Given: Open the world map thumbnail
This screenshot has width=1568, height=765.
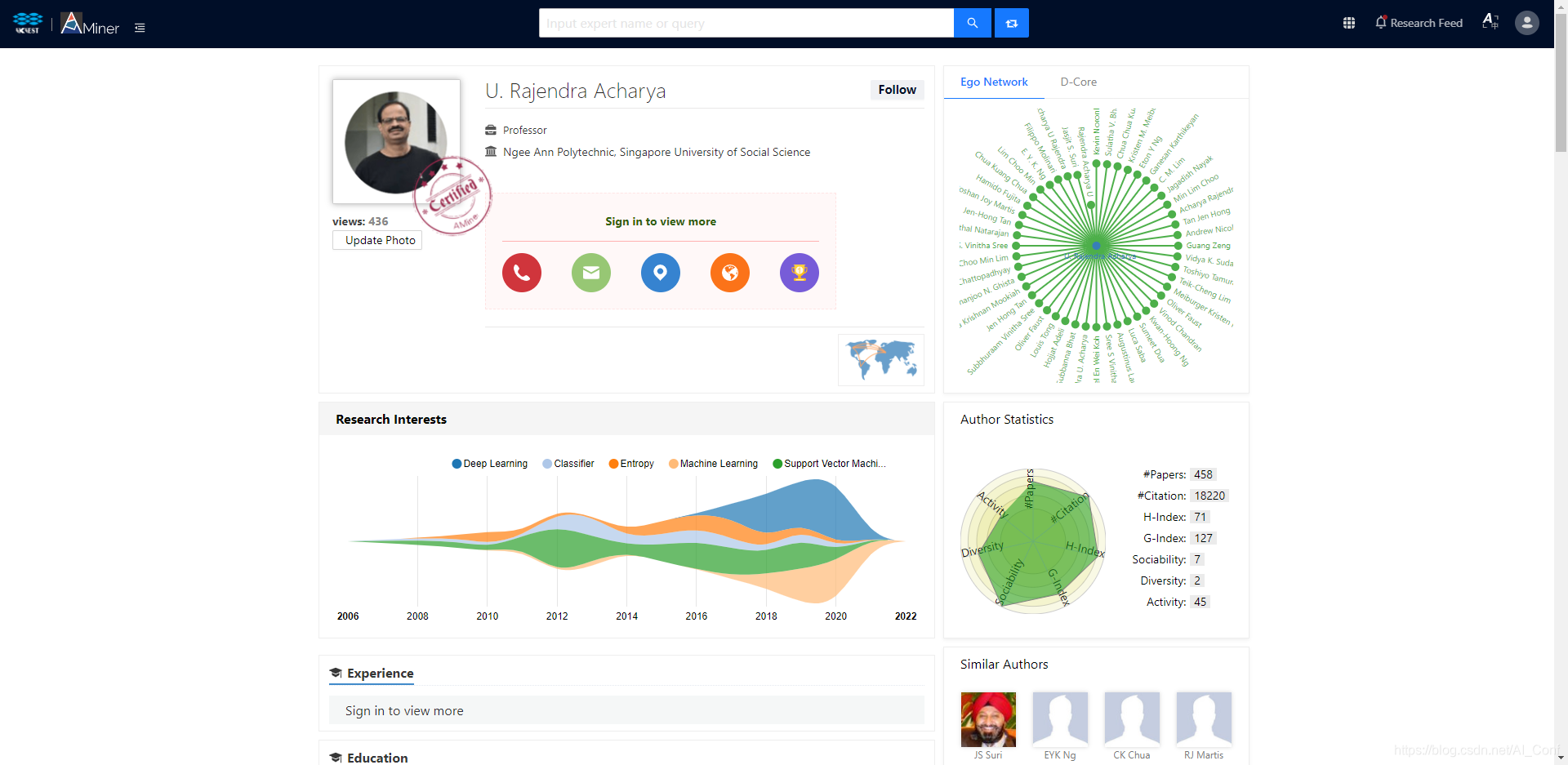Looking at the screenshot, I should click(x=881, y=360).
